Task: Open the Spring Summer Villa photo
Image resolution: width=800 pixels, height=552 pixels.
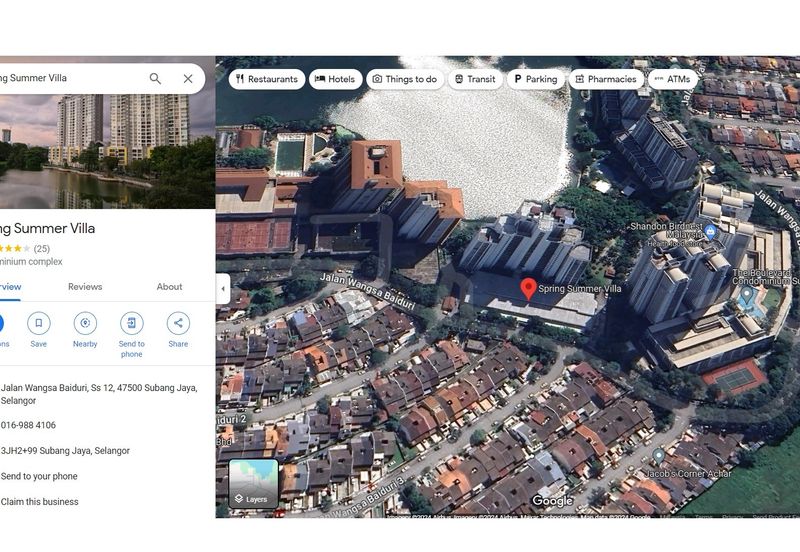Action: (107, 150)
